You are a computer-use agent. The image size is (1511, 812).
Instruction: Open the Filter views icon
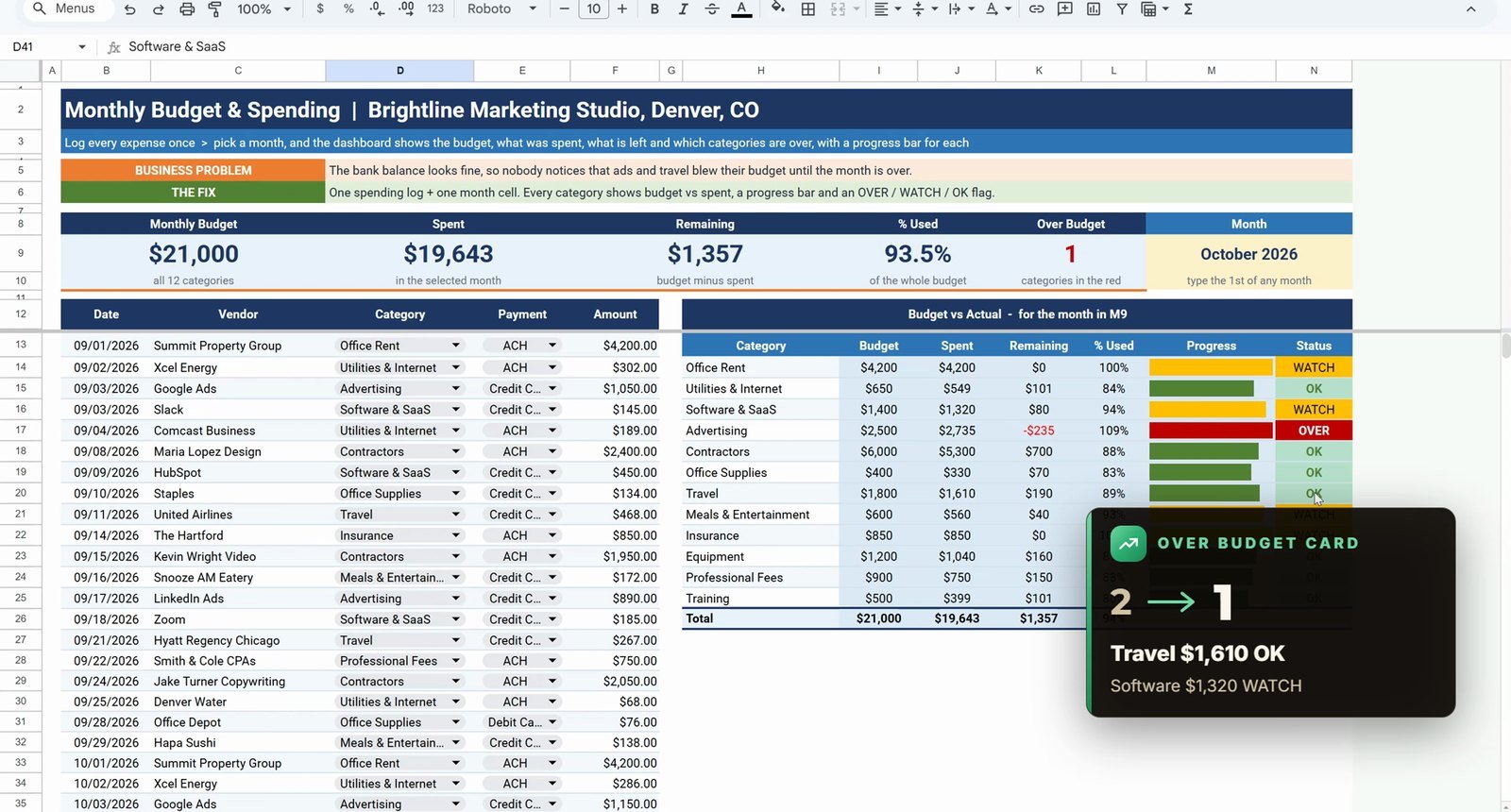[x=1154, y=8]
